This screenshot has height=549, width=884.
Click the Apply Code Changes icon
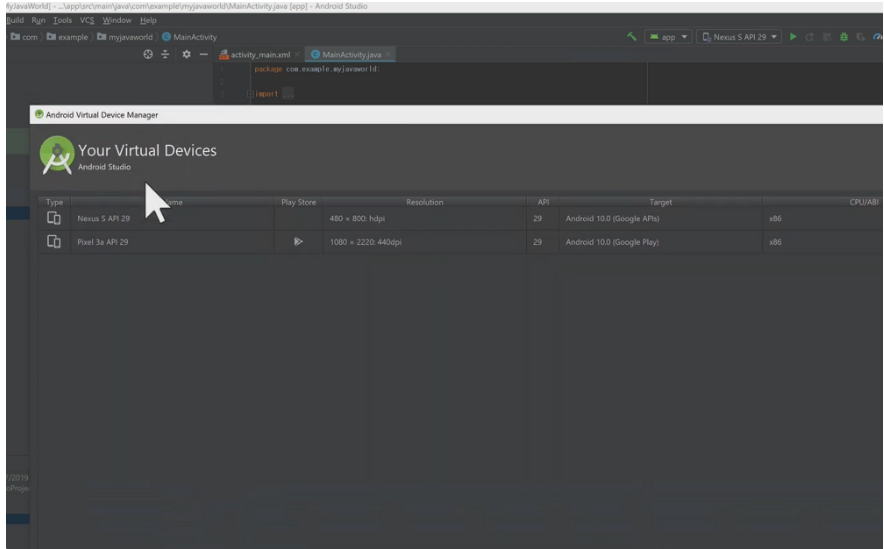click(x=827, y=37)
